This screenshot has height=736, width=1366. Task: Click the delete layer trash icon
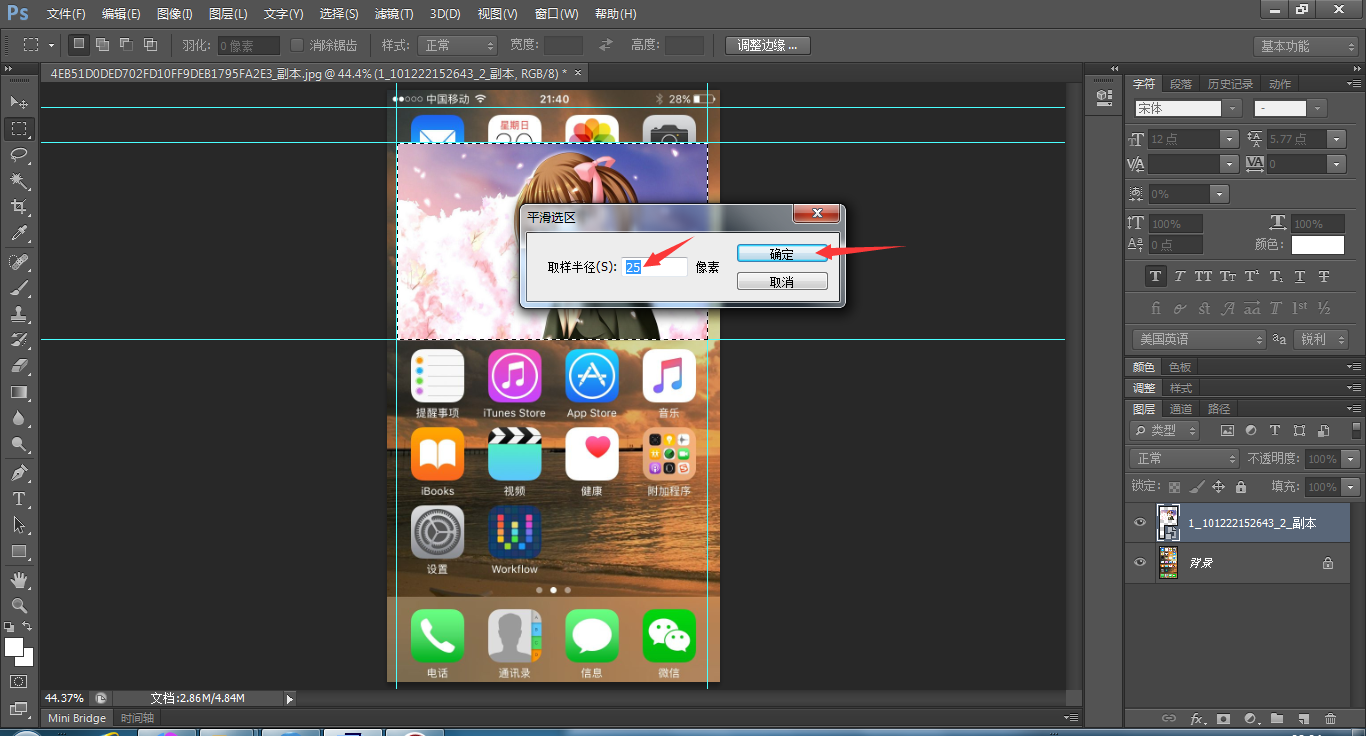coord(1330,718)
